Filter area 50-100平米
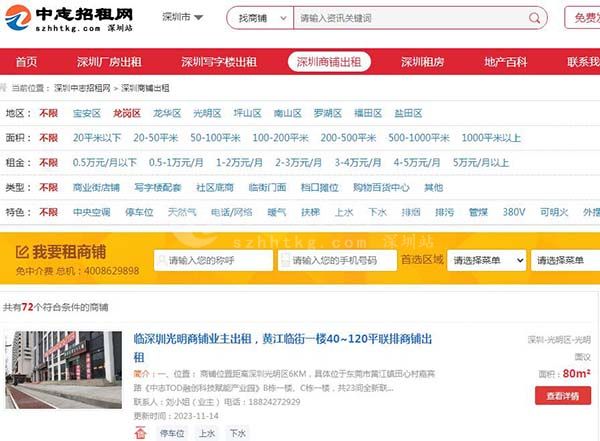The width and height of the screenshot is (600, 441). pyautogui.click(x=215, y=137)
